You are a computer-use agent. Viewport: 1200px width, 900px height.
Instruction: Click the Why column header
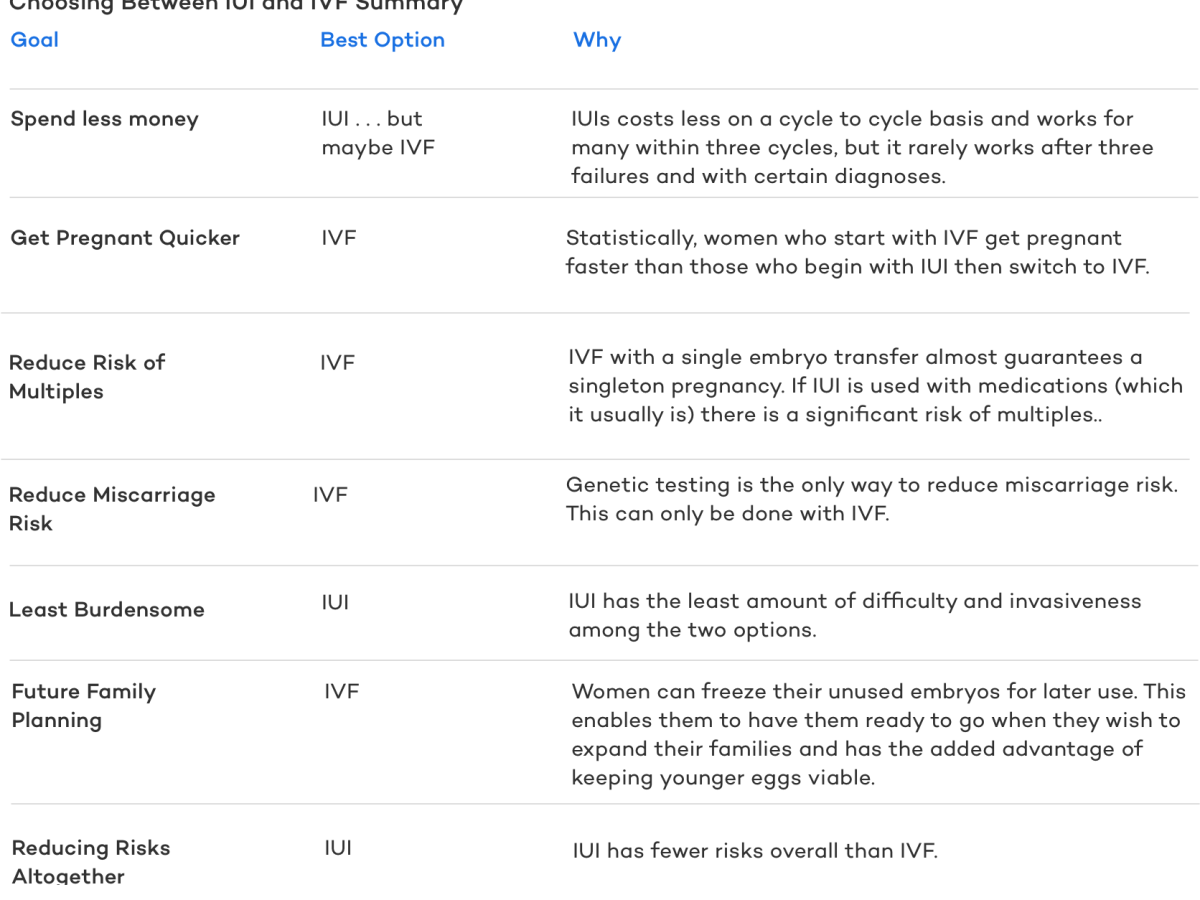click(x=597, y=40)
